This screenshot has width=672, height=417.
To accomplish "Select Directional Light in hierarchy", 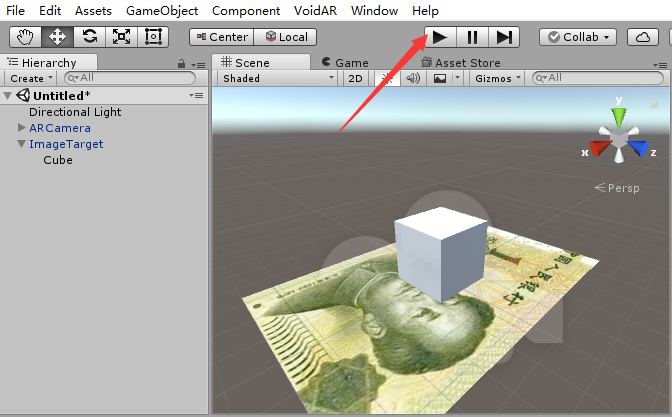I will (75, 112).
